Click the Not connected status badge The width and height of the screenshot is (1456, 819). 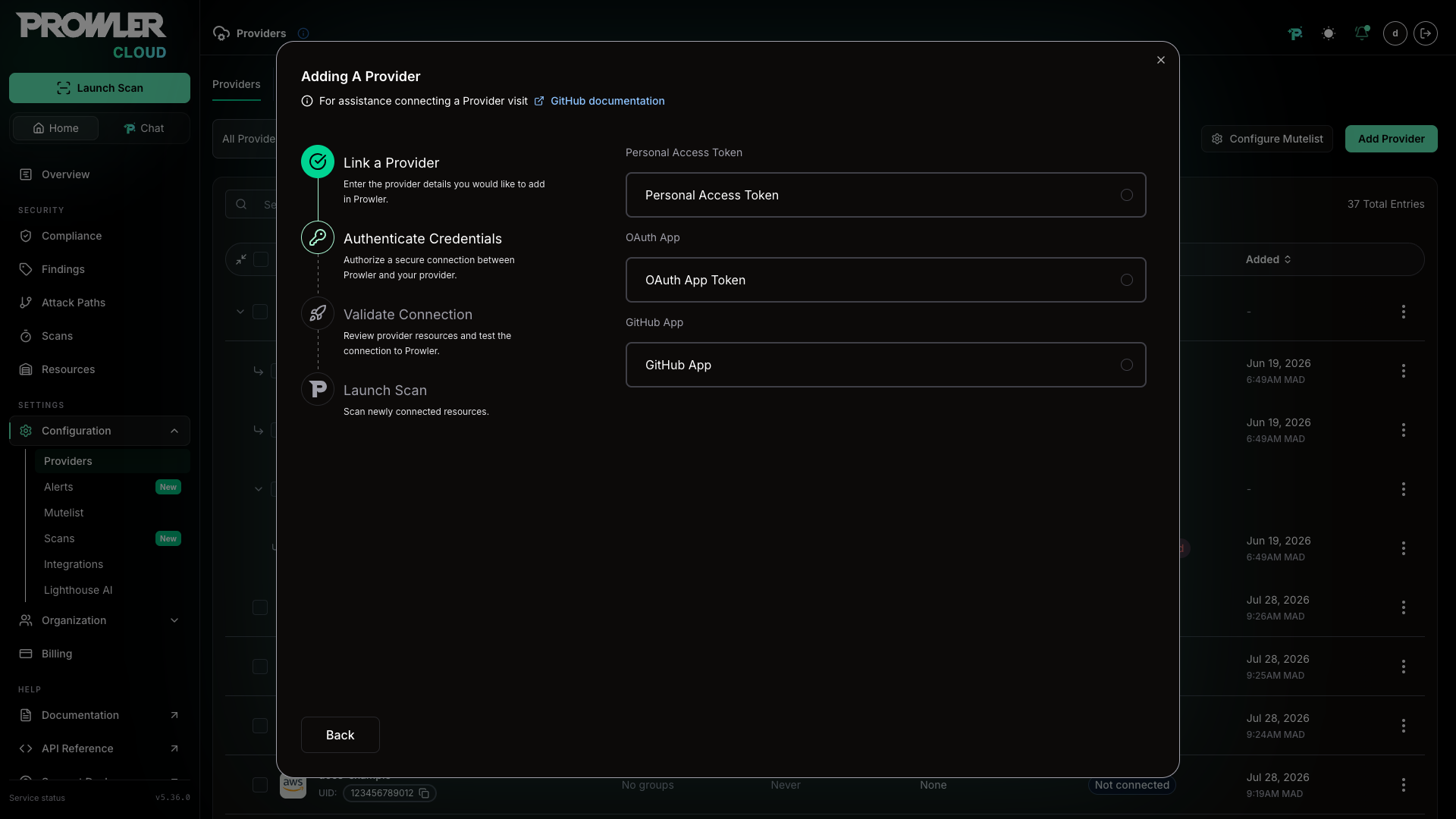click(1131, 785)
